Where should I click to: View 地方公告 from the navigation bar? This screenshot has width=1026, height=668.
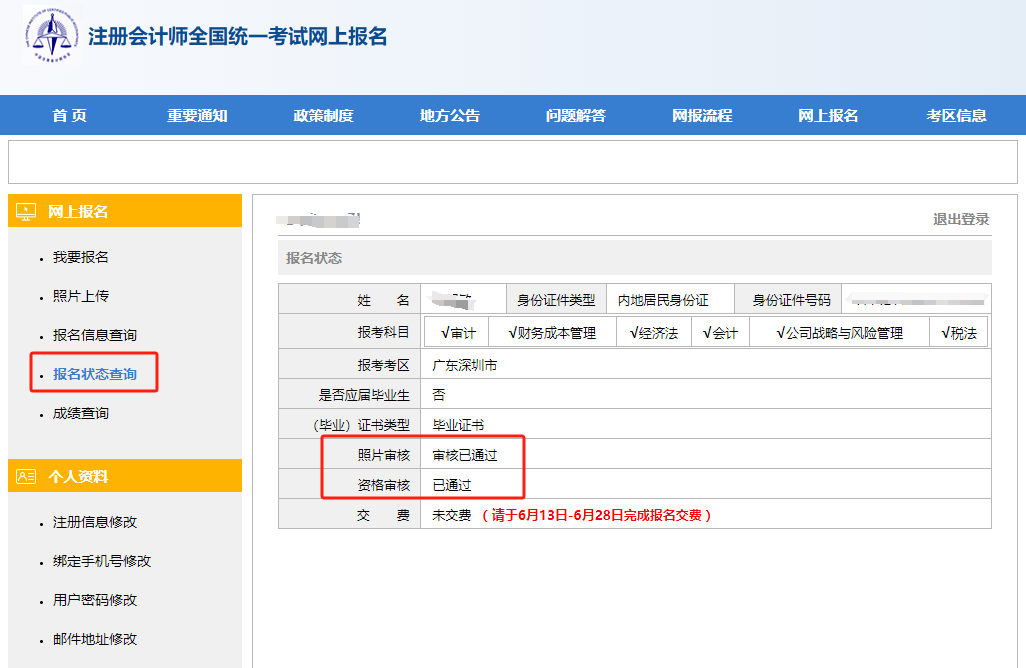pyautogui.click(x=450, y=115)
